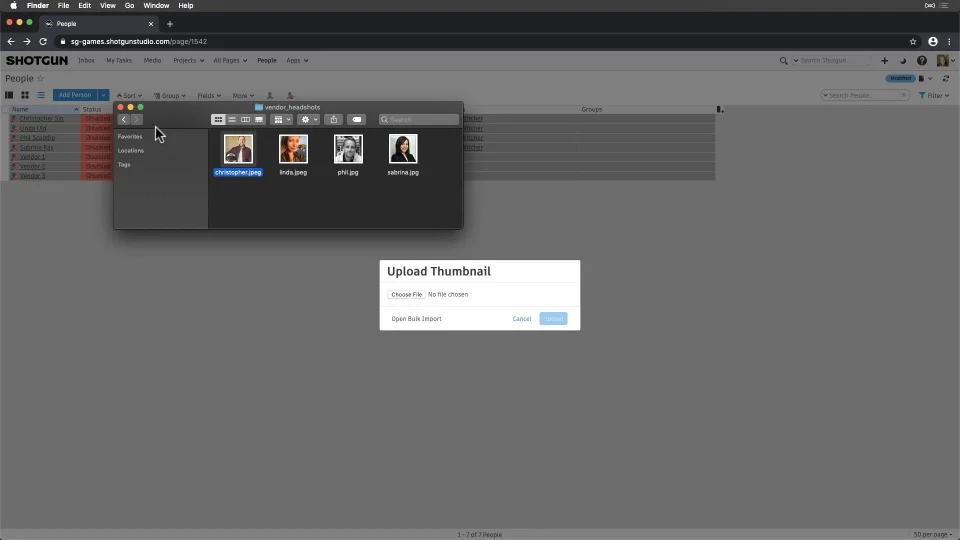Switch Finder to gallery view
Screen dimensions: 960x540
tap(259, 119)
